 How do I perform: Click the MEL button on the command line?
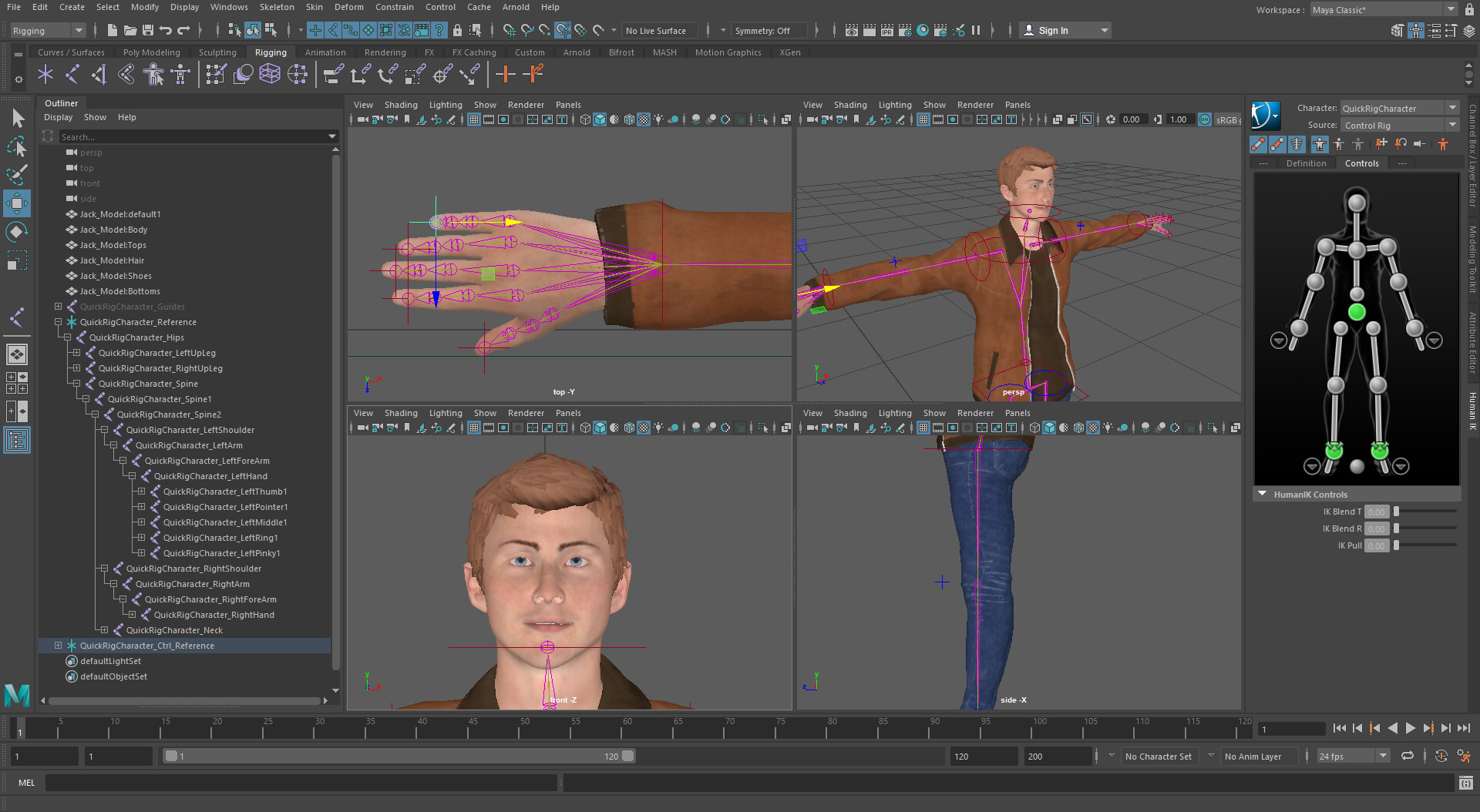(26, 783)
